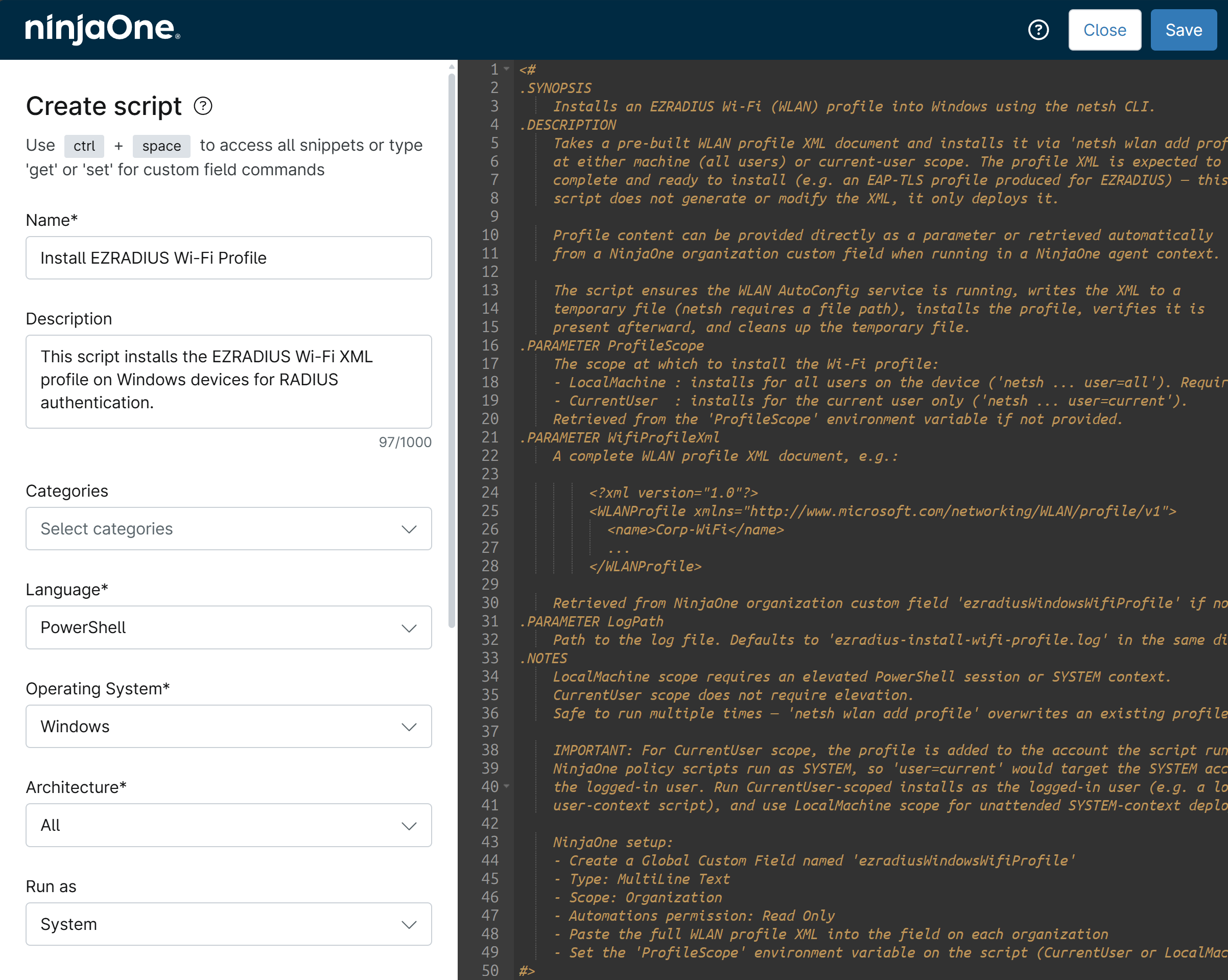Viewport: 1228px width, 980px height.
Task: Click the '- Type: MultiLine Text' line
Action: coord(642,879)
